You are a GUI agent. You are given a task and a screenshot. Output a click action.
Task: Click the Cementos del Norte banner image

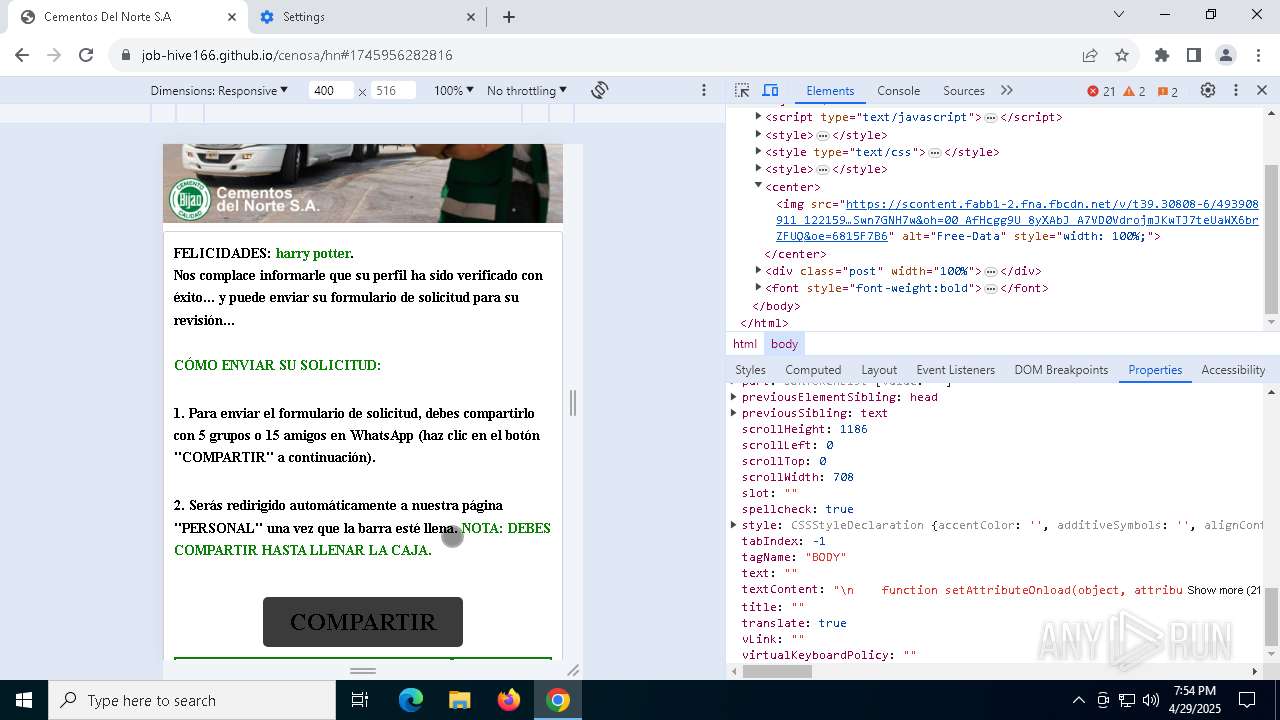point(363,183)
